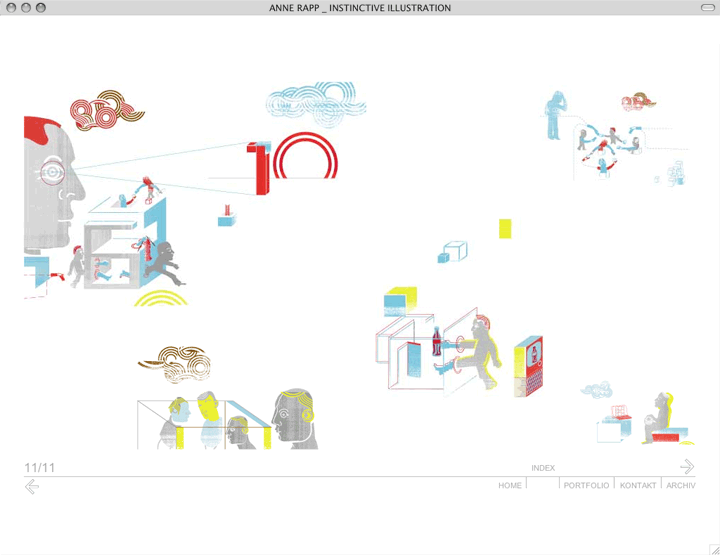Click the window title Anne Rapp text
Viewport: 720px width, 555px height.
(x=360, y=8)
